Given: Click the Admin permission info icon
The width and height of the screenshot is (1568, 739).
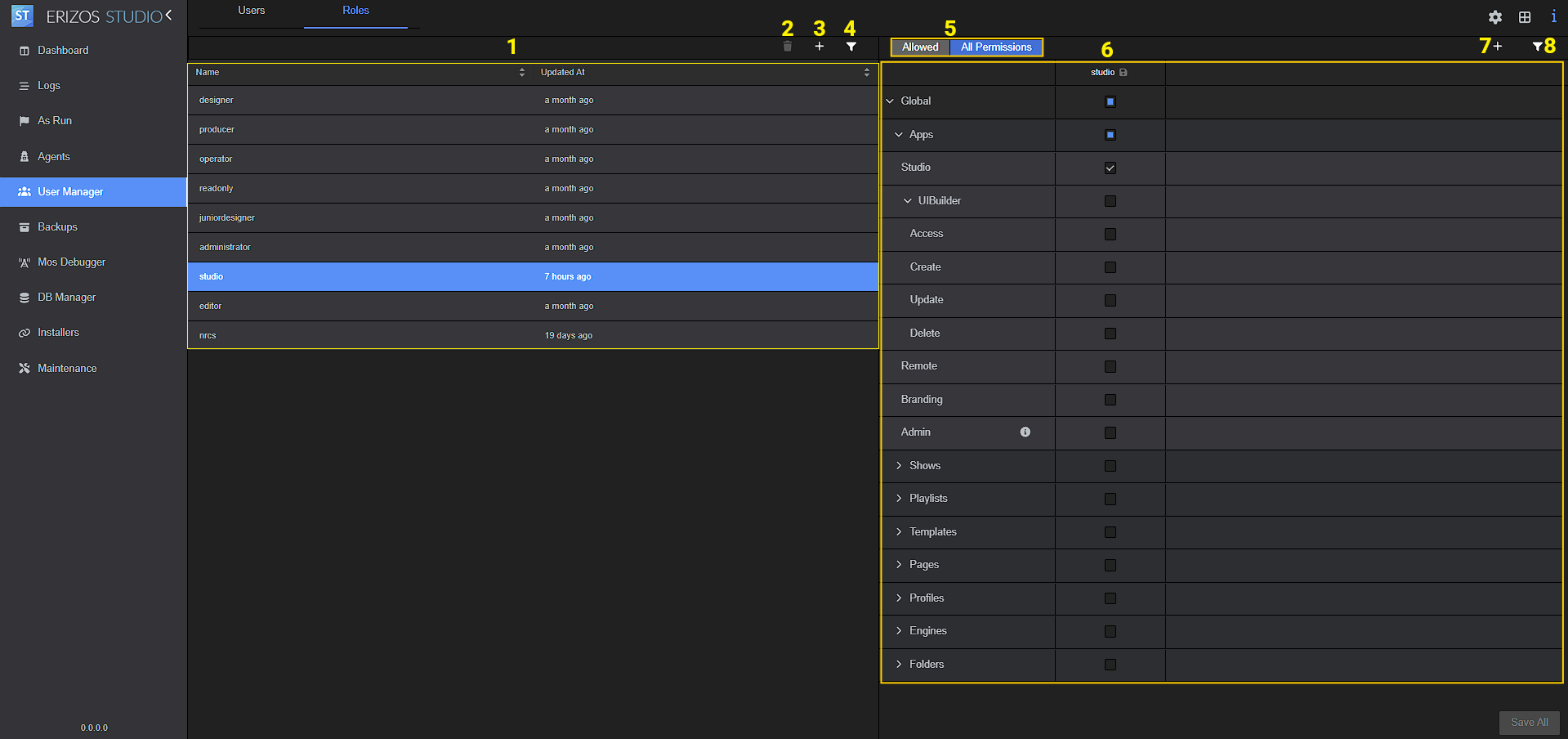Looking at the screenshot, I should [1025, 432].
